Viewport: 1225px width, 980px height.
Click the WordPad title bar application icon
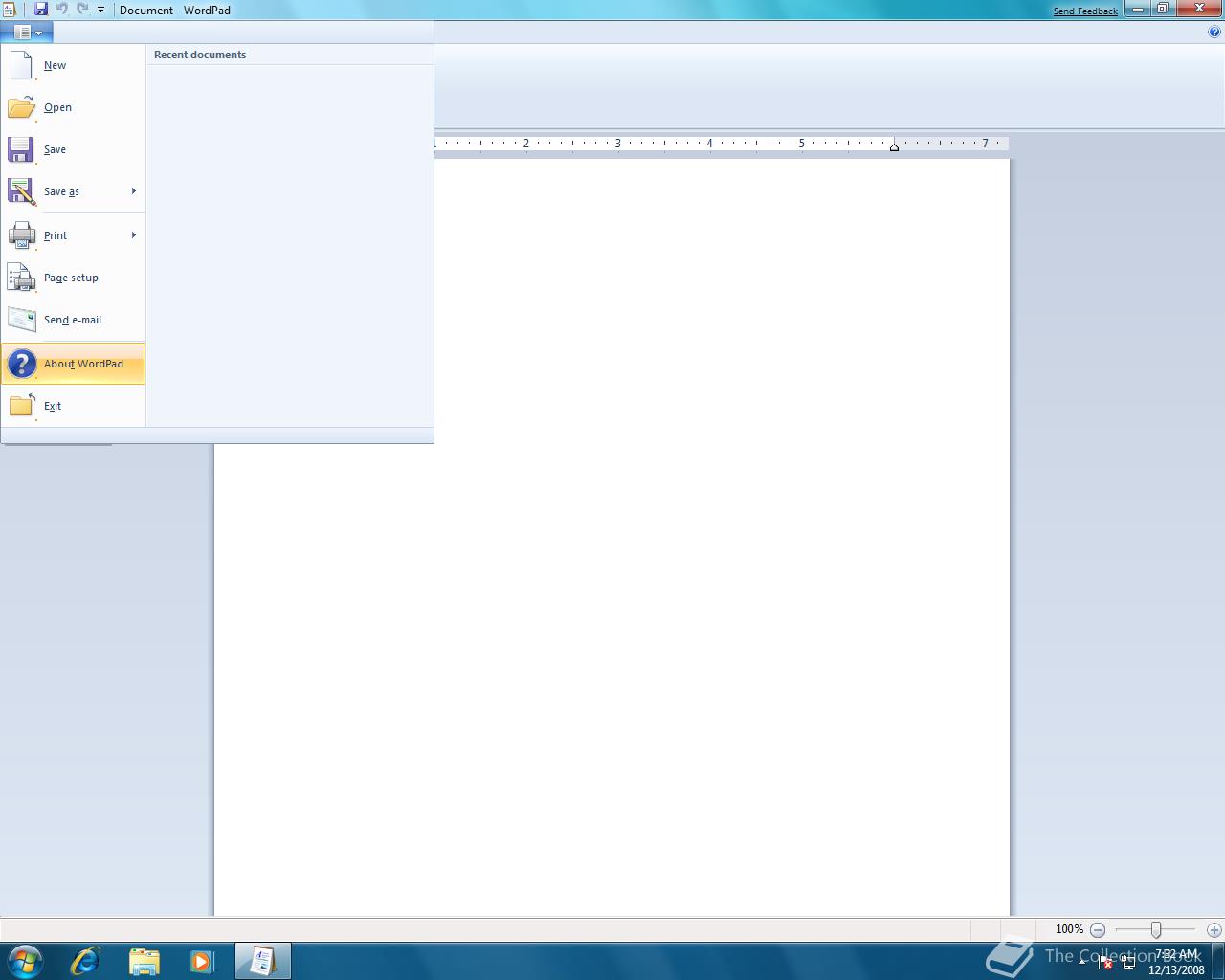[9, 10]
